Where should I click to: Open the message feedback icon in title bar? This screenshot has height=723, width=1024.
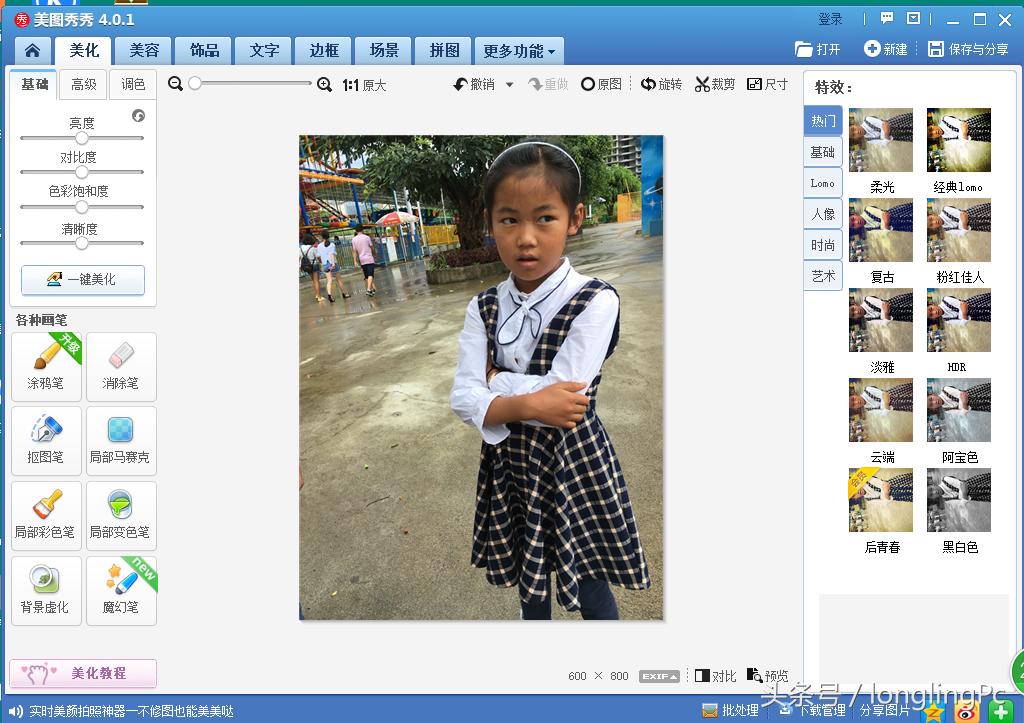887,18
